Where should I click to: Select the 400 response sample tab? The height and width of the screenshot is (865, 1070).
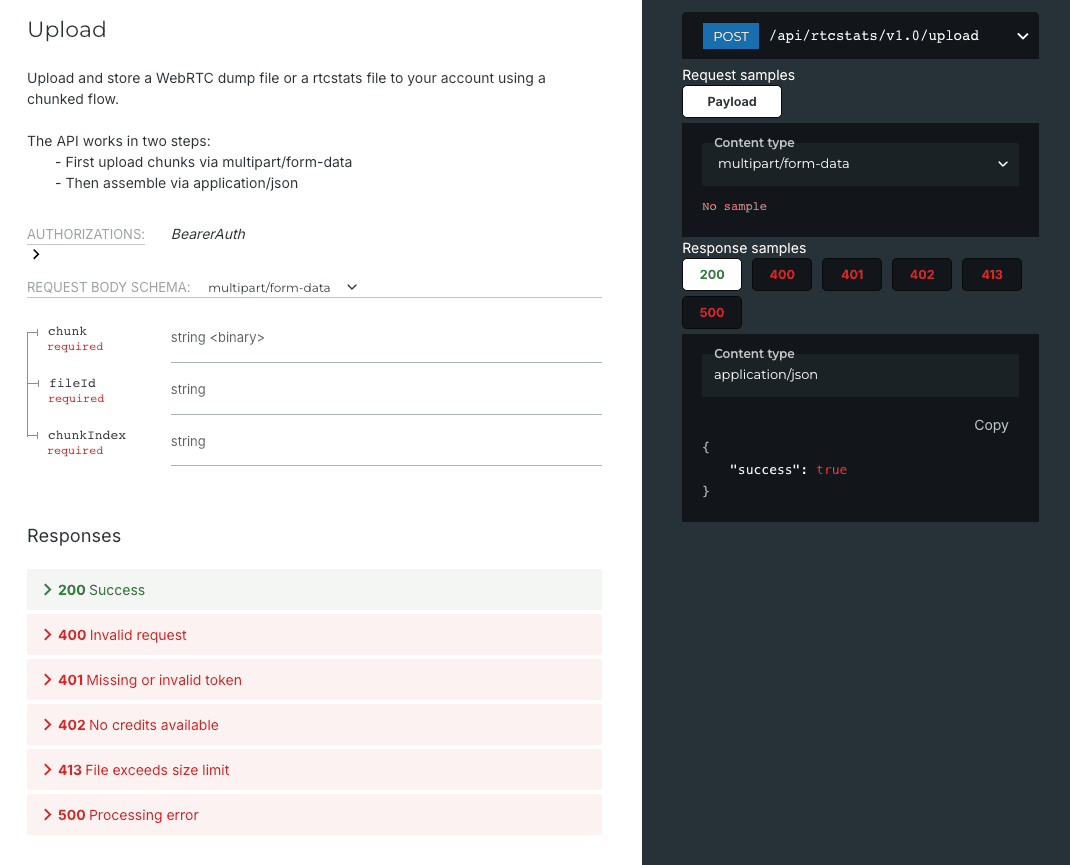[781, 274]
